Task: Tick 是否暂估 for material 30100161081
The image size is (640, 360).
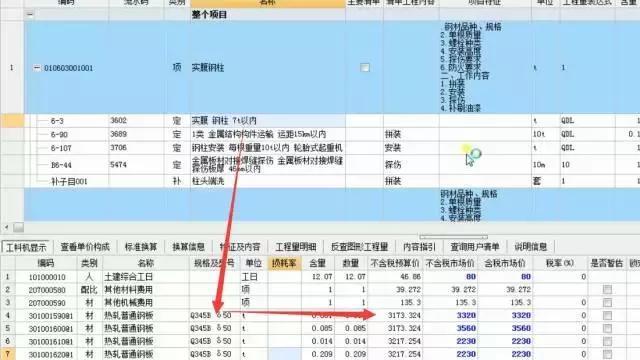Action: click(x=607, y=341)
